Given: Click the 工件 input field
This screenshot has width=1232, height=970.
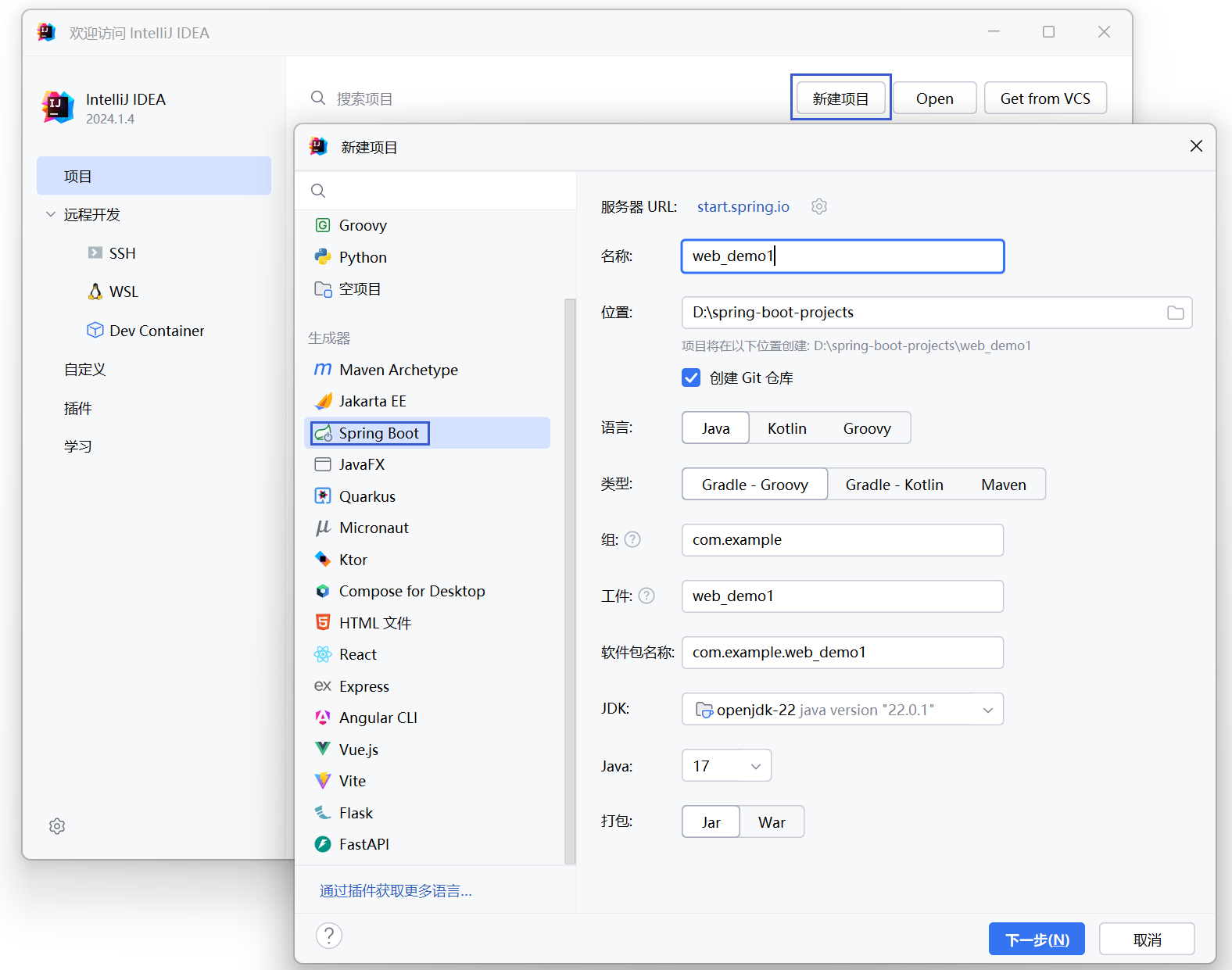Looking at the screenshot, I should coord(843,596).
